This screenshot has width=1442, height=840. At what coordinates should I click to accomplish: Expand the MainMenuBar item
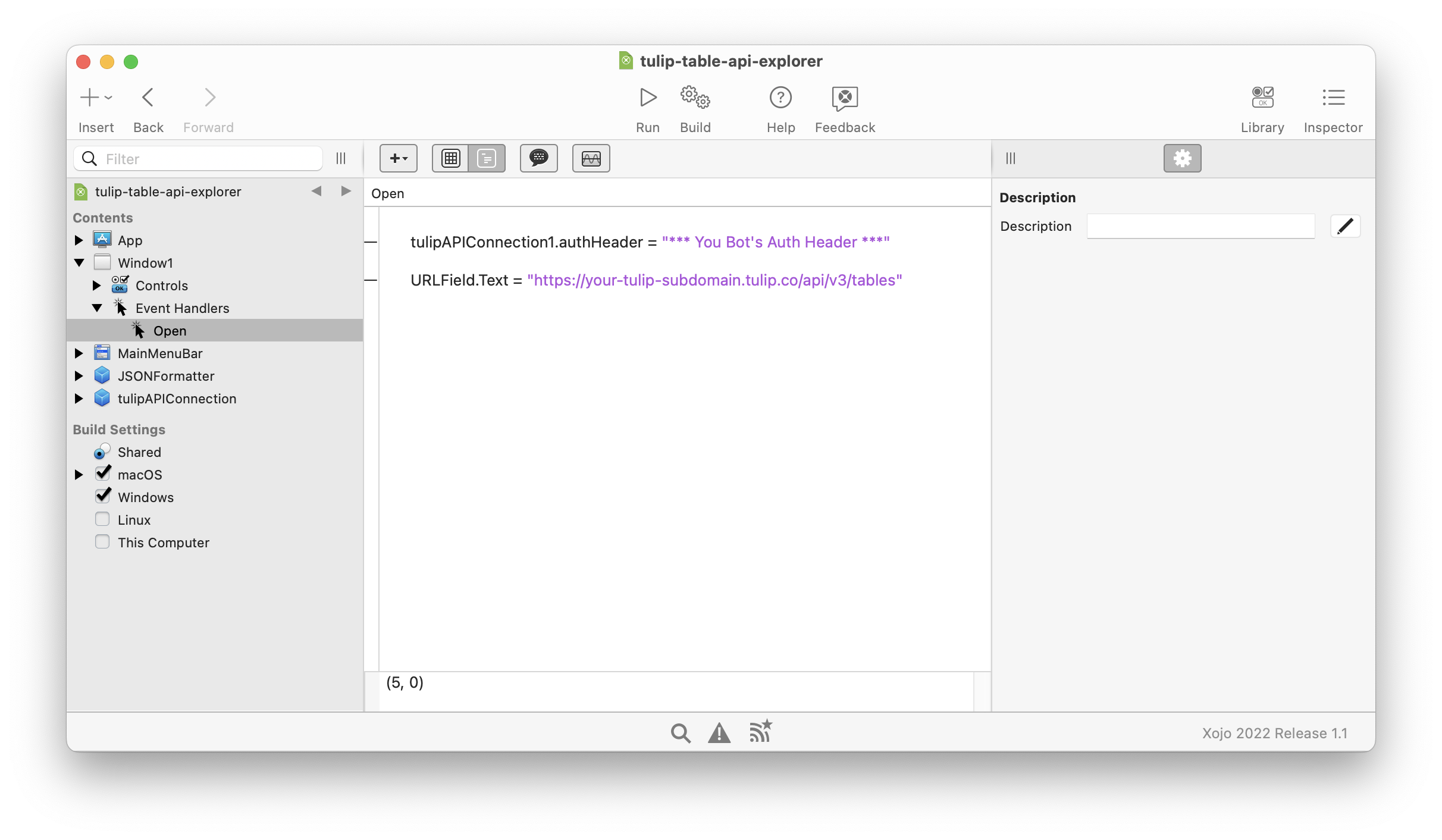(x=79, y=353)
